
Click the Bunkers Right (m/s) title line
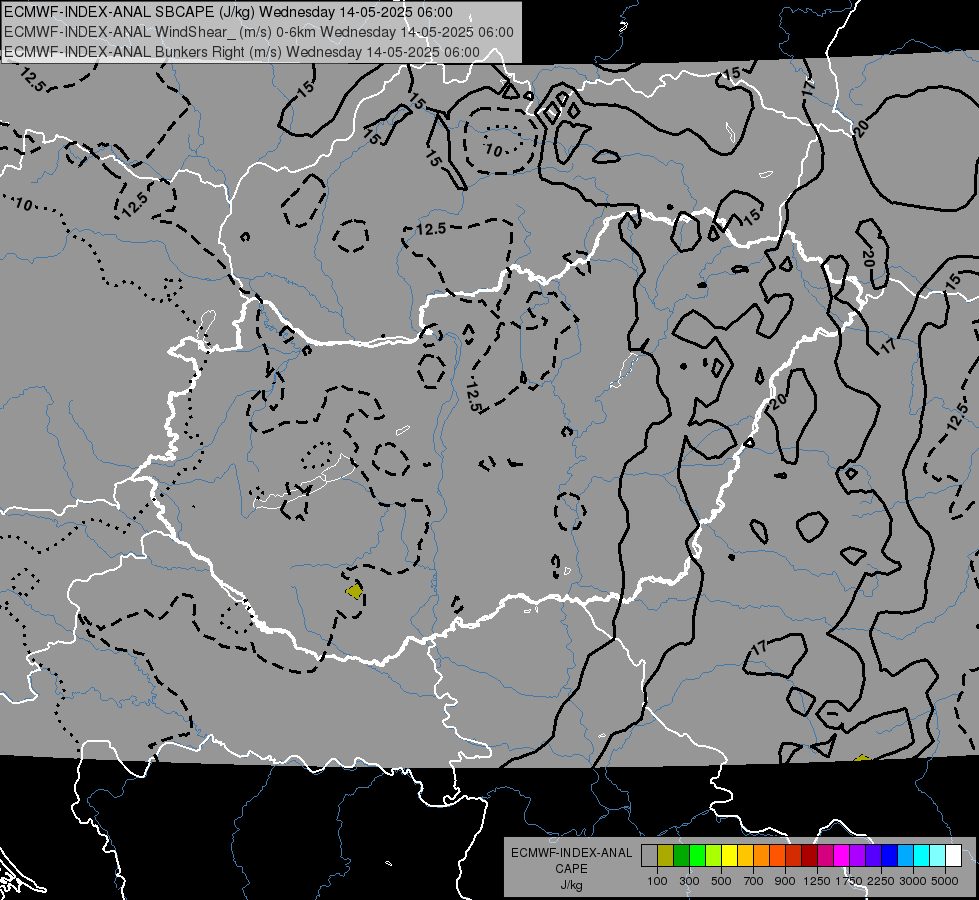click(x=242, y=52)
